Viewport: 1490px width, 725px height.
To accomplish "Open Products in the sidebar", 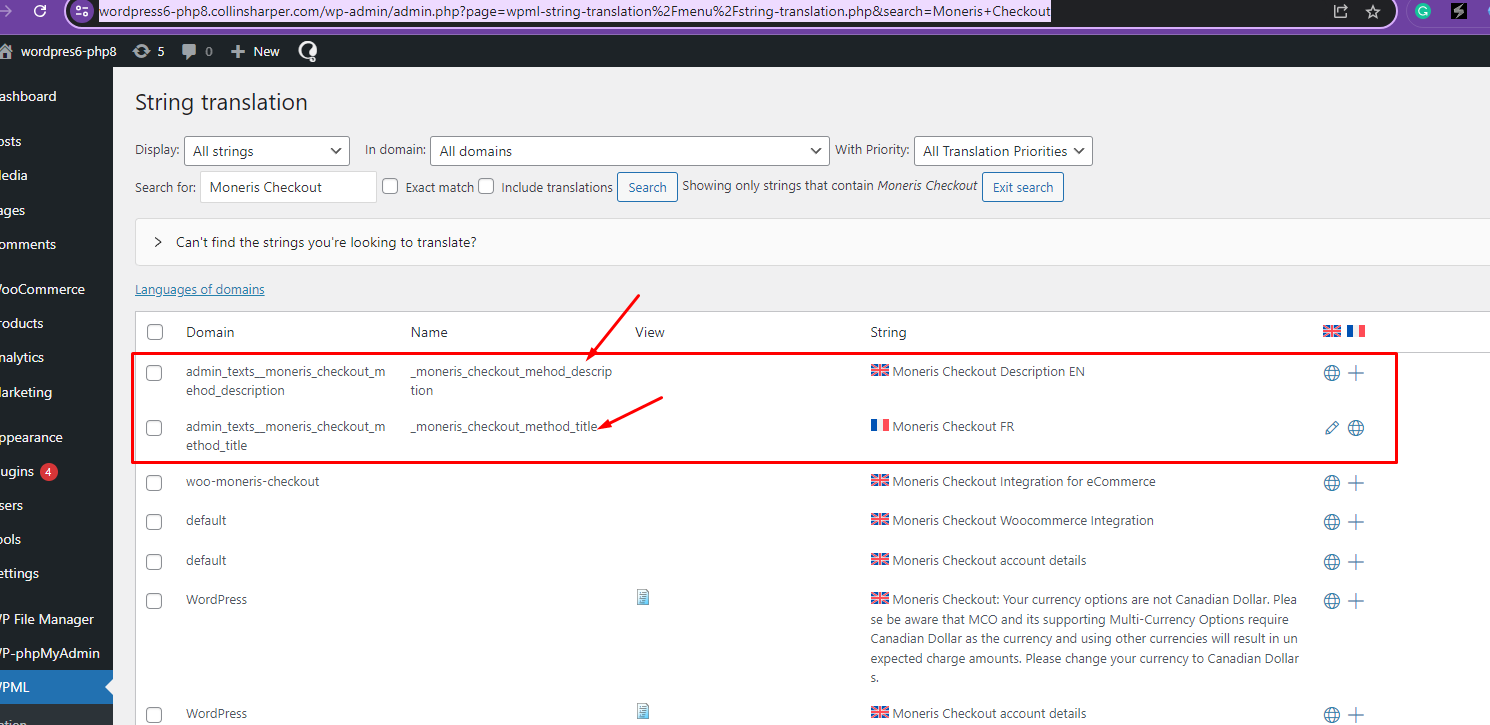I will [x=22, y=323].
